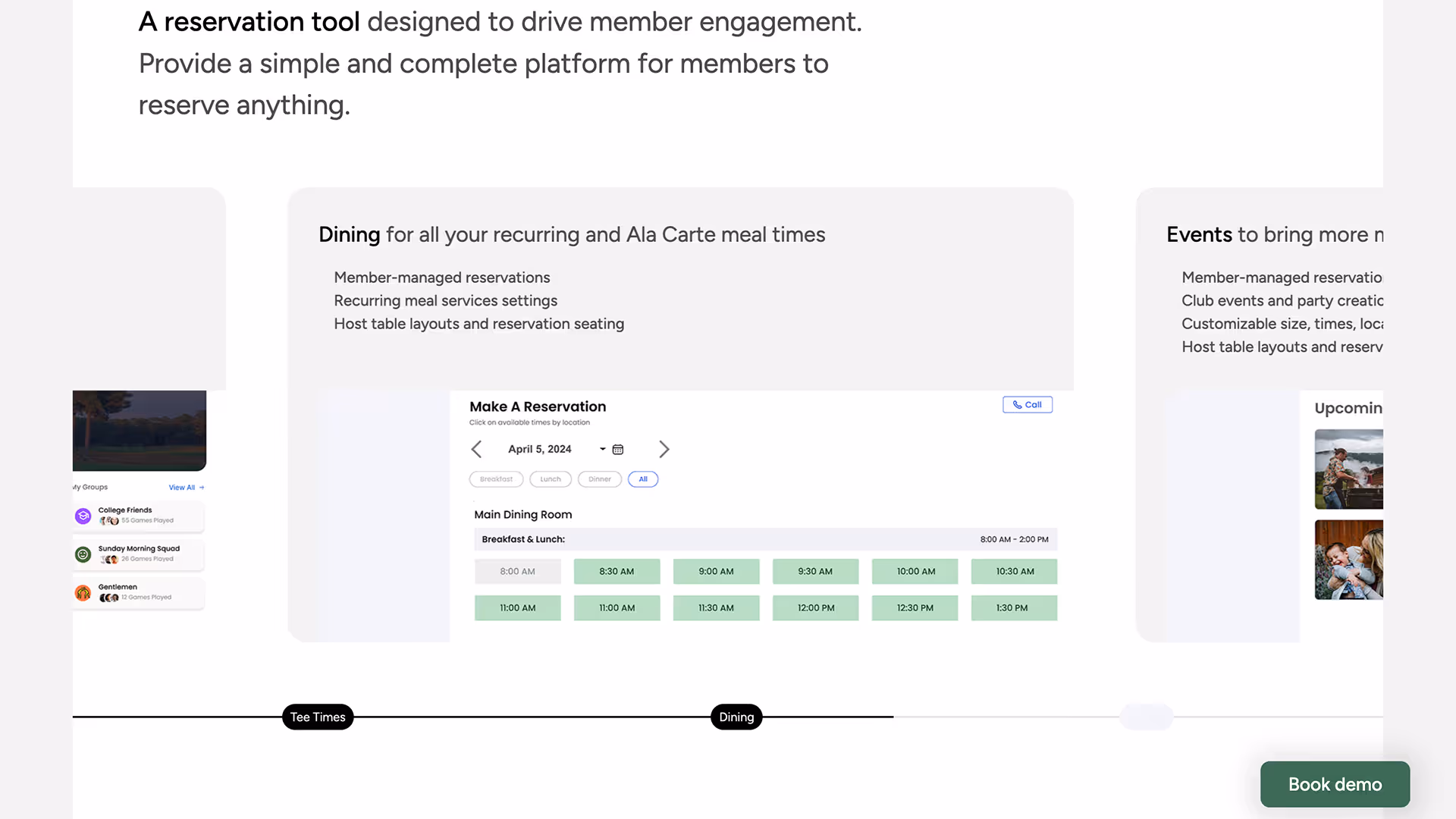The width and height of the screenshot is (1456, 819).
Task: Switch to the Dining tab
Action: [736, 717]
